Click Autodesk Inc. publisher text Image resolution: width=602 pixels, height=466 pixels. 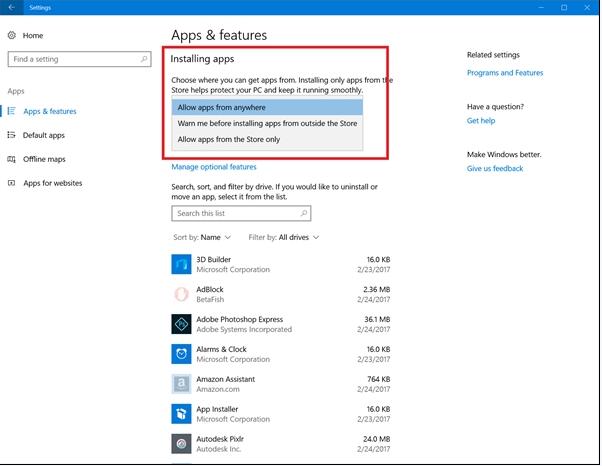pos(218,449)
